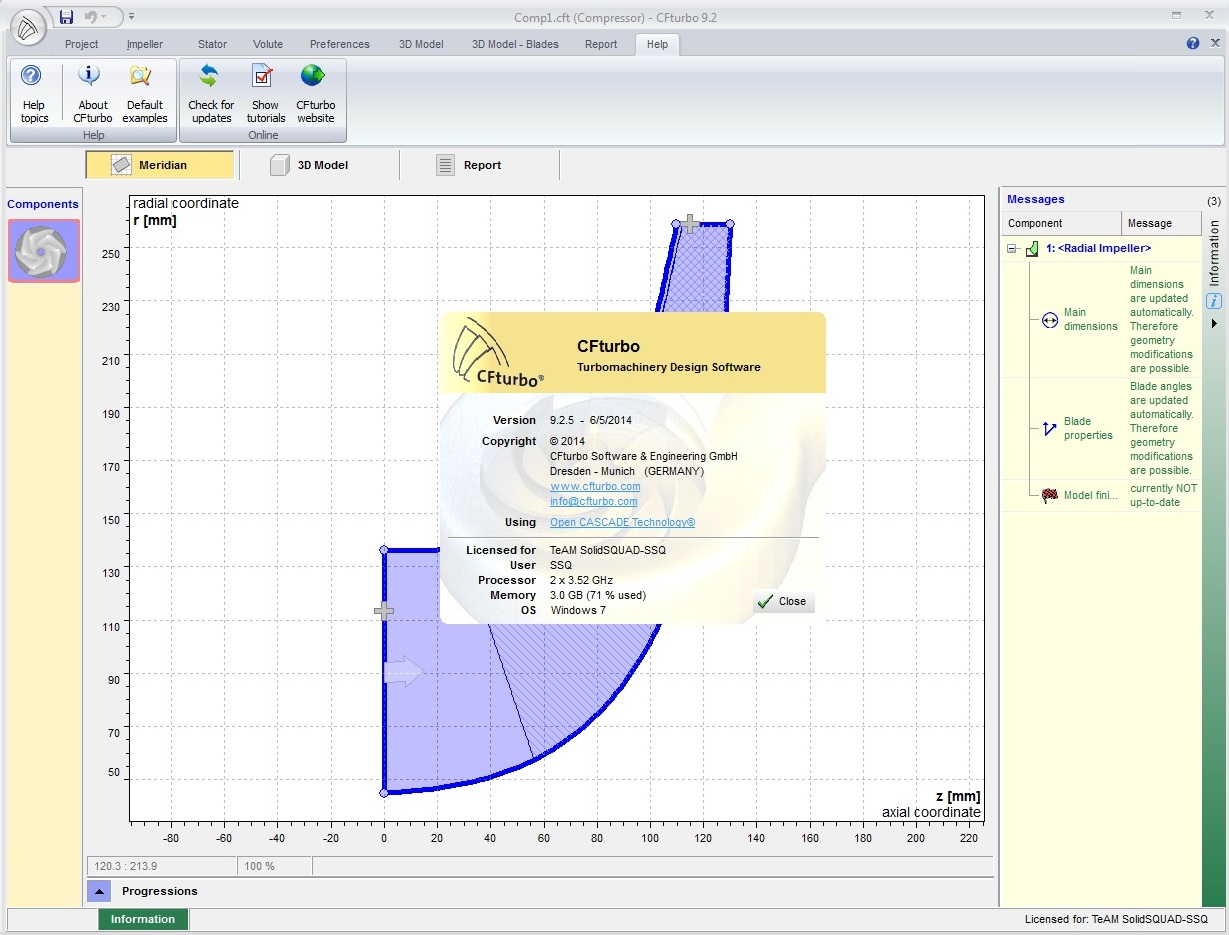1229x935 pixels.
Task: Click the plus handle on inlet edge
Action: pos(384,611)
